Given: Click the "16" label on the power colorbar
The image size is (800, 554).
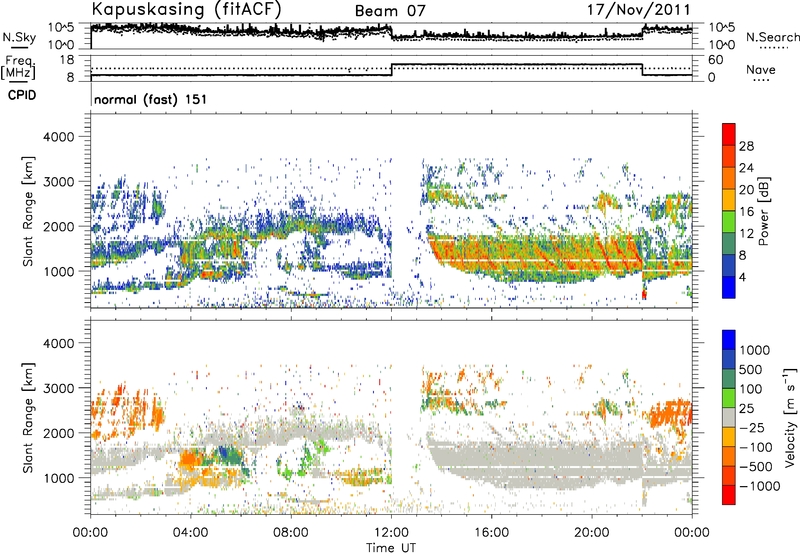Looking at the screenshot, I should 746,212.
